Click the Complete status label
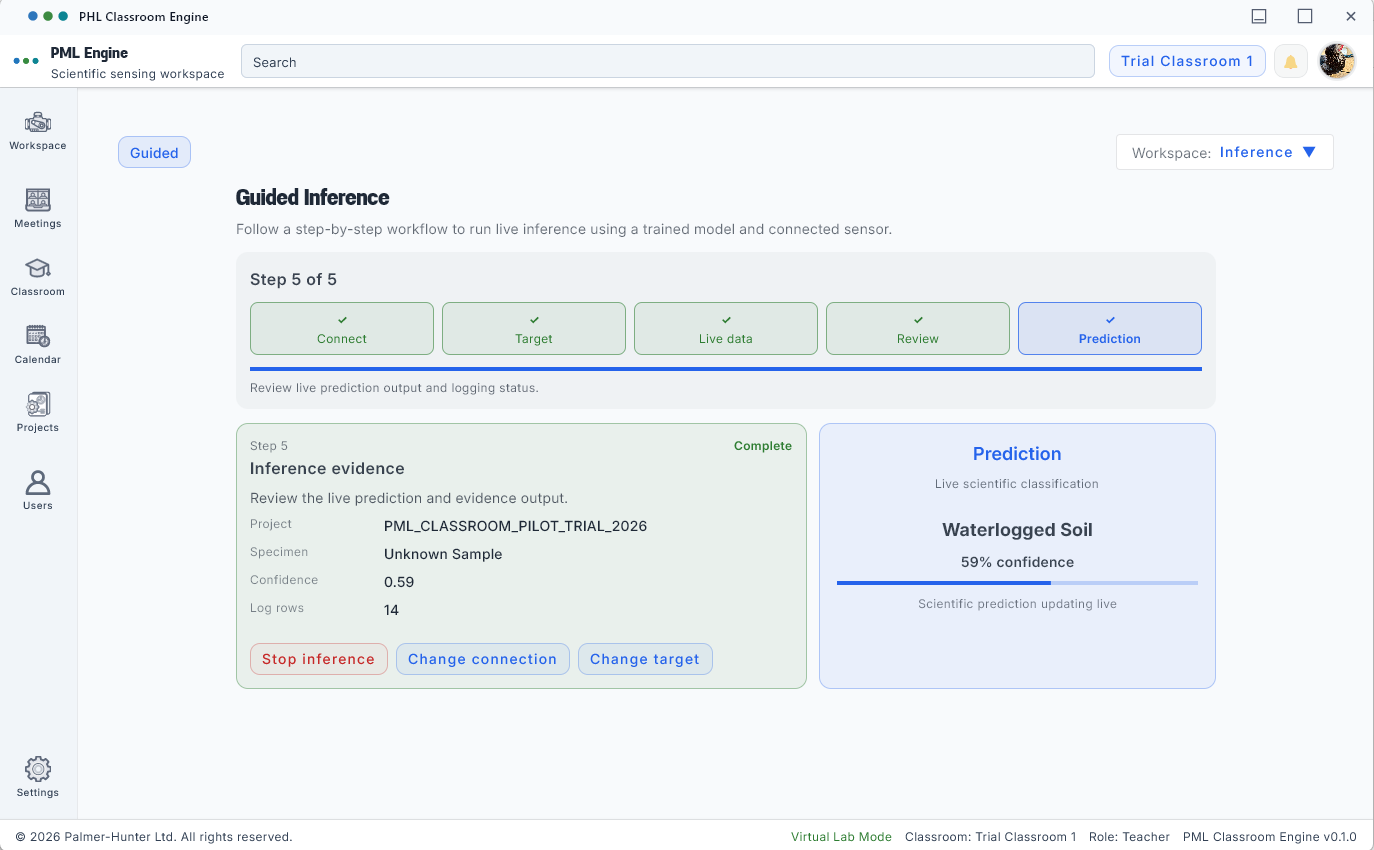 [763, 446]
